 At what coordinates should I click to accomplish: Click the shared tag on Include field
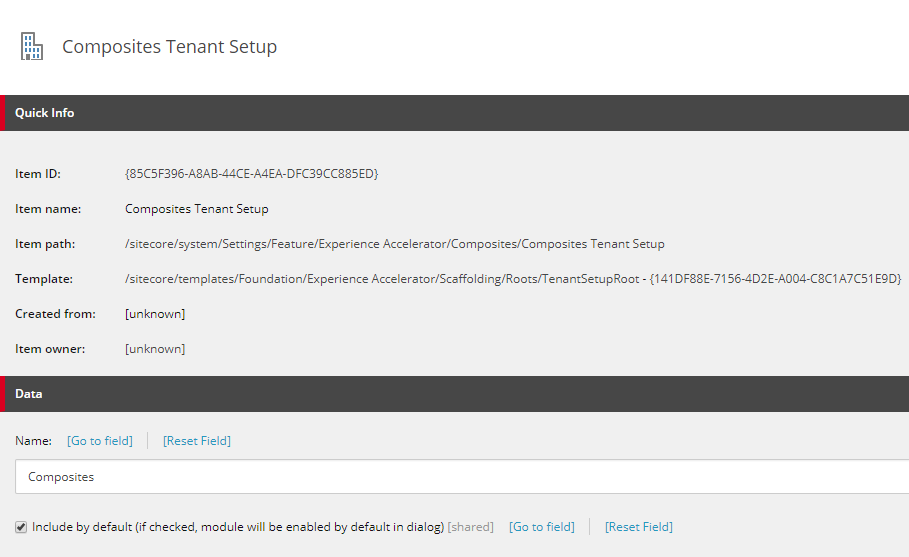click(x=470, y=527)
